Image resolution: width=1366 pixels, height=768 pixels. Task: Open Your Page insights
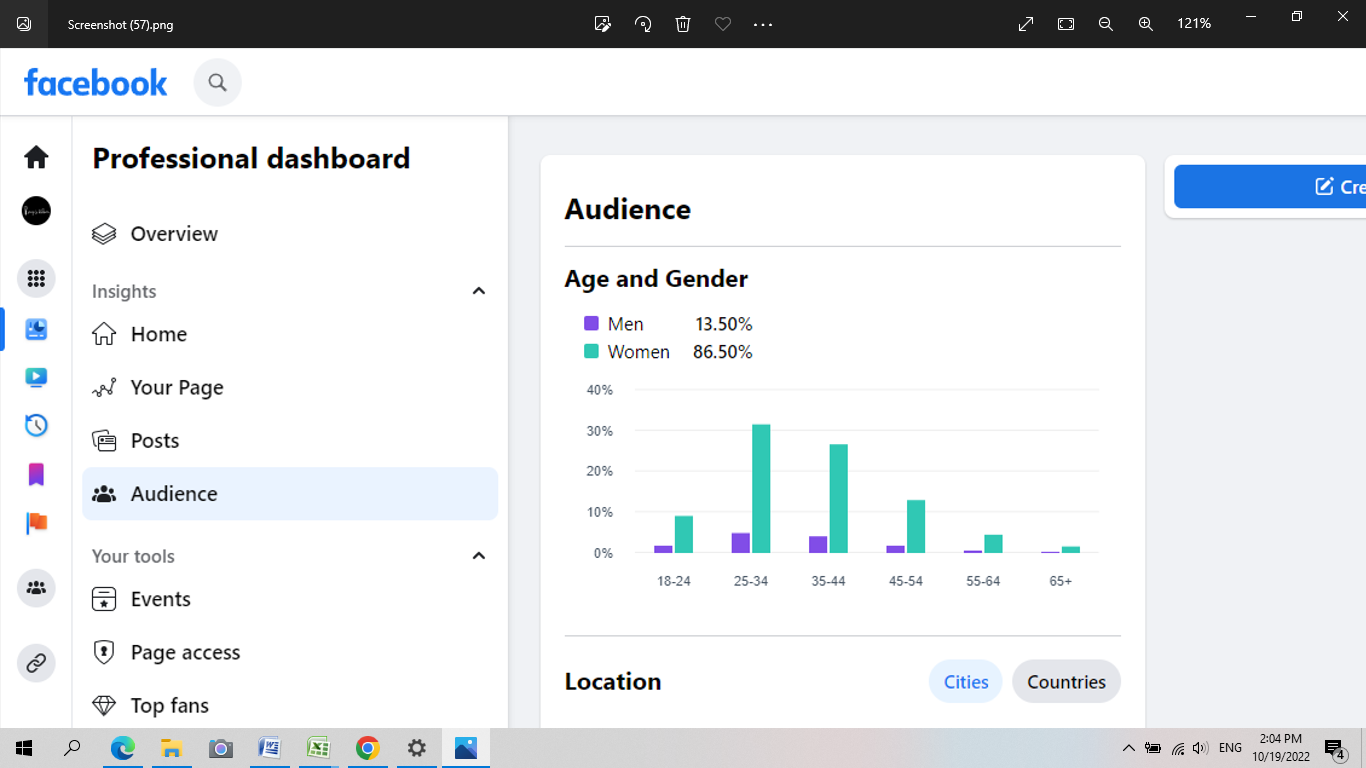(290, 387)
